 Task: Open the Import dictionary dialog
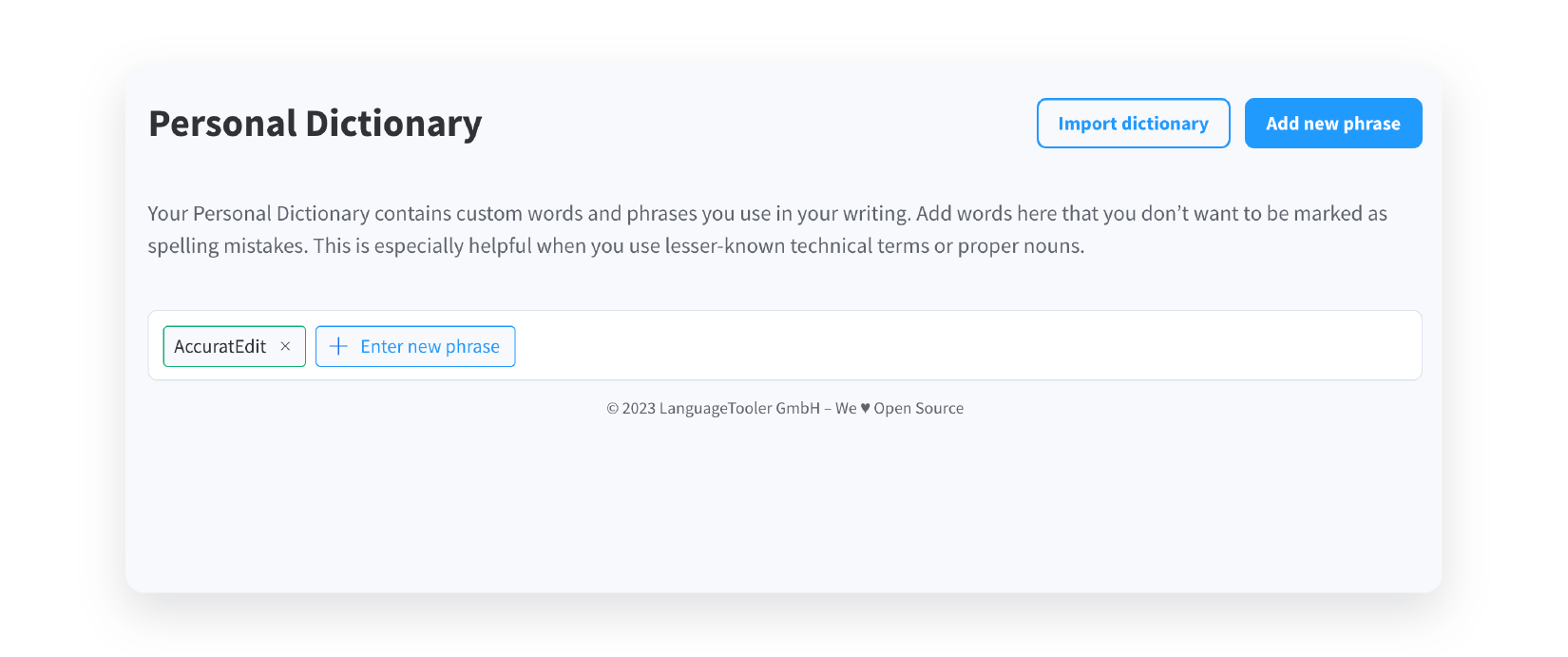[x=1134, y=124]
